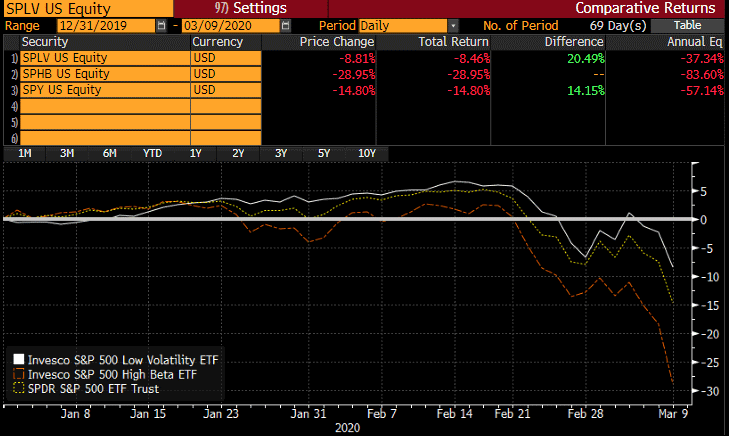The height and width of the screenshot is (436, 729).
Task: Click the empty security field in row 5
Action: point(105,122)
